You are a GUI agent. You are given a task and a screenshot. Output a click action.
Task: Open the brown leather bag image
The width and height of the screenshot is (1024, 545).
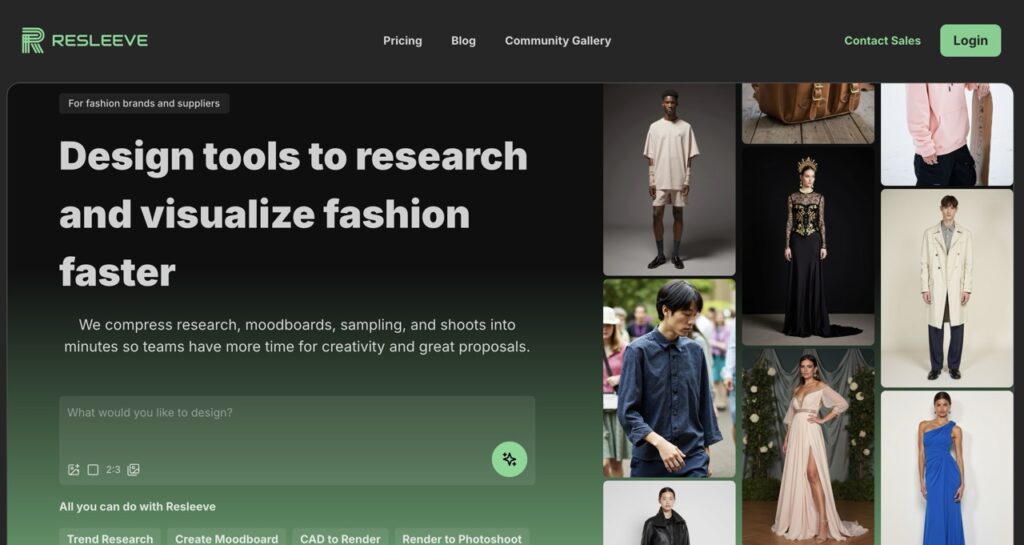point(808,114)
